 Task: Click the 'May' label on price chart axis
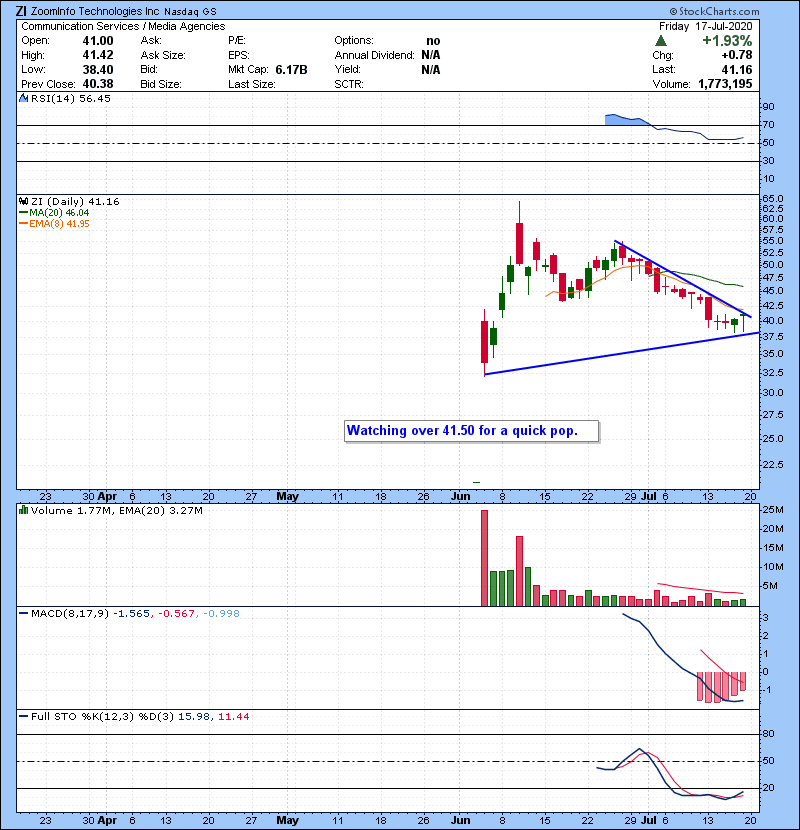[287, 497]
